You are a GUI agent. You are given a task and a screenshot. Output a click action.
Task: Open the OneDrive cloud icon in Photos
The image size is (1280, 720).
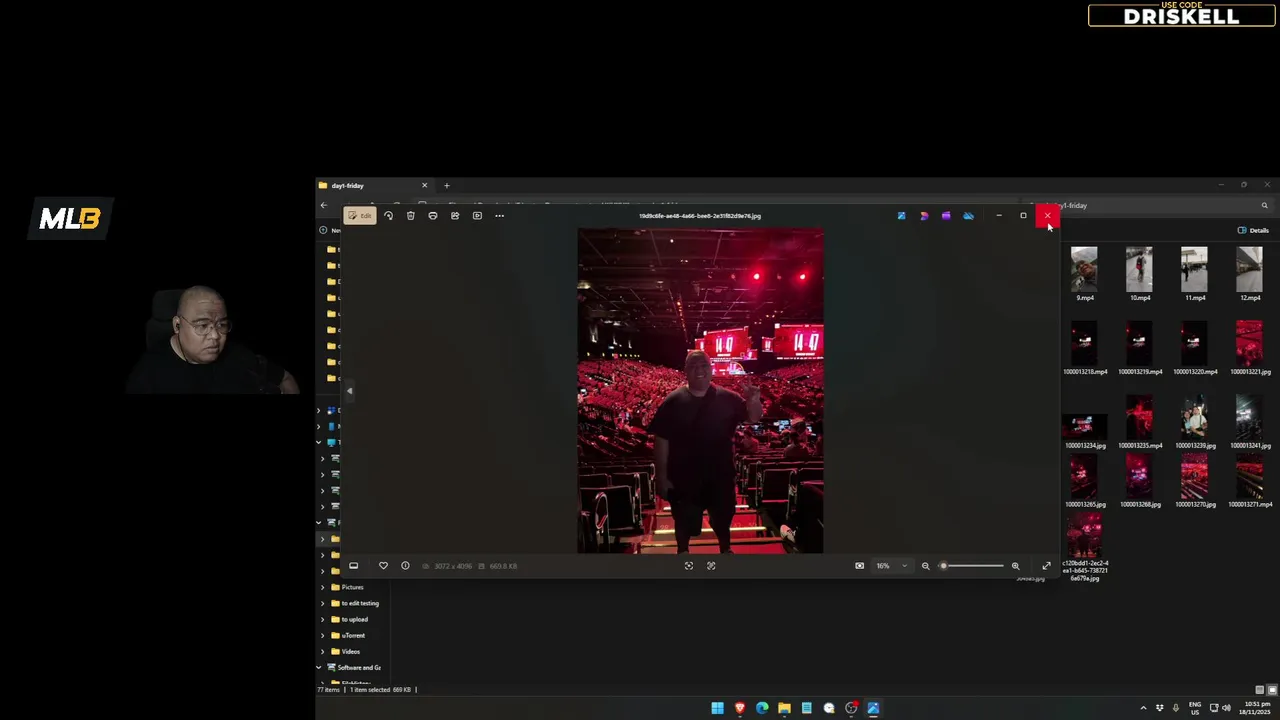click(x=968, y=216)
